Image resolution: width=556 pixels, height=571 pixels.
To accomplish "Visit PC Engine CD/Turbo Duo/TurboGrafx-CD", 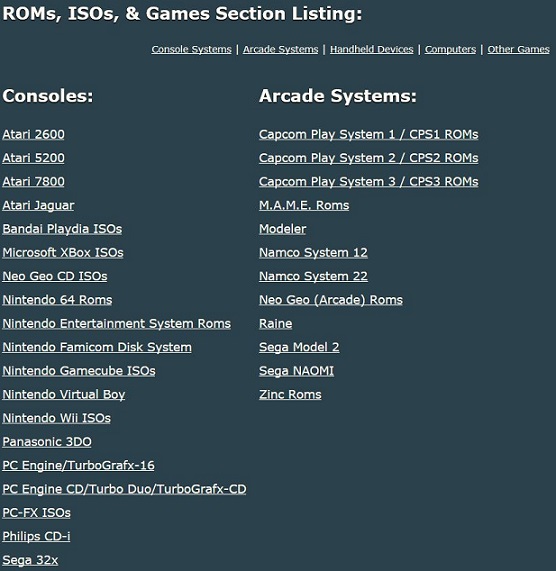I will 124,489.
